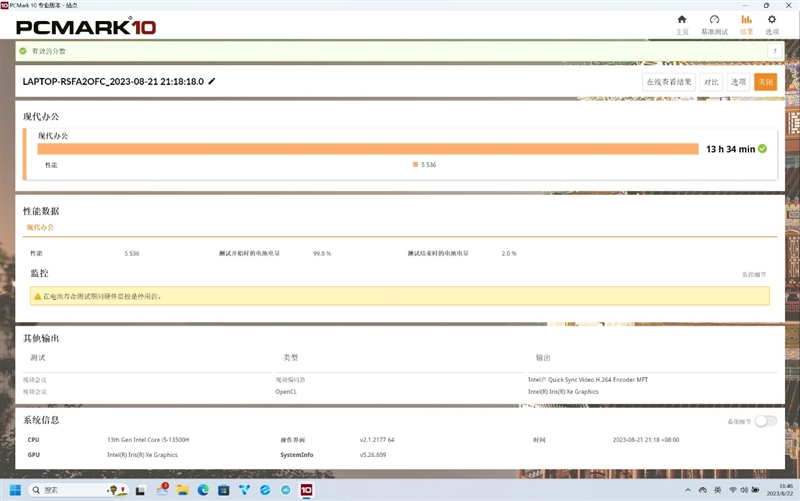Open the blue e browser taskbar icon
Screen dimensions: 800x501
(x=265, y=490)
